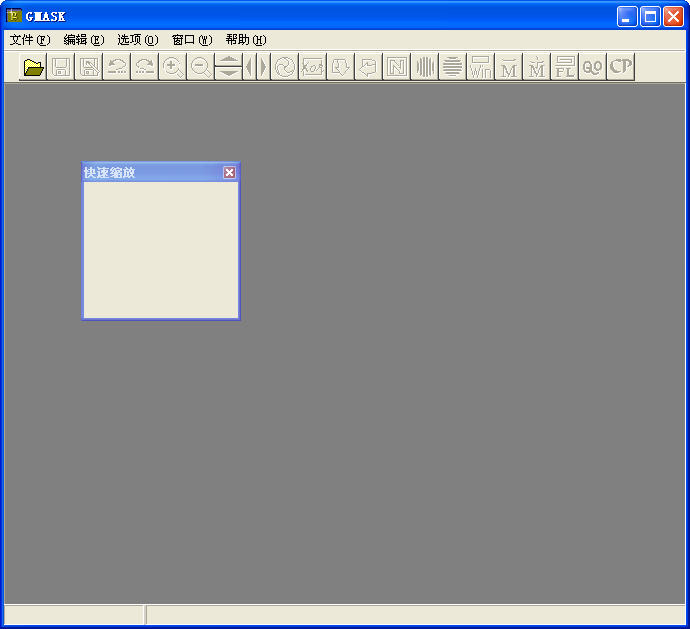This screenshot has height=629, width=690.
Task: Select the horizontal flip tool
Action: pos(257,67)
